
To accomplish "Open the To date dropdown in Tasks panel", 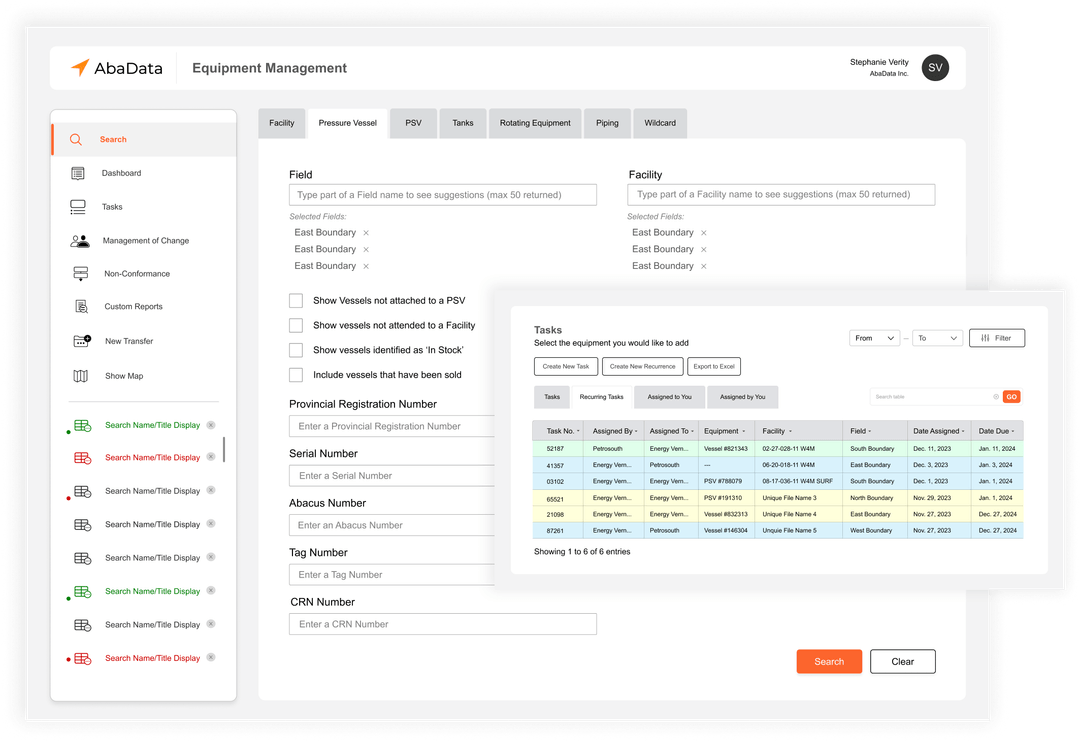I will pyautogui.click(x=937, y=338).
